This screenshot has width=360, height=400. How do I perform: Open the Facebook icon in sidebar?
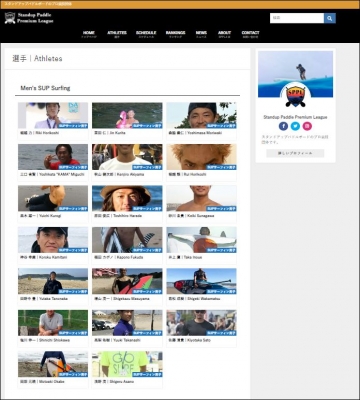coord(283,126)
